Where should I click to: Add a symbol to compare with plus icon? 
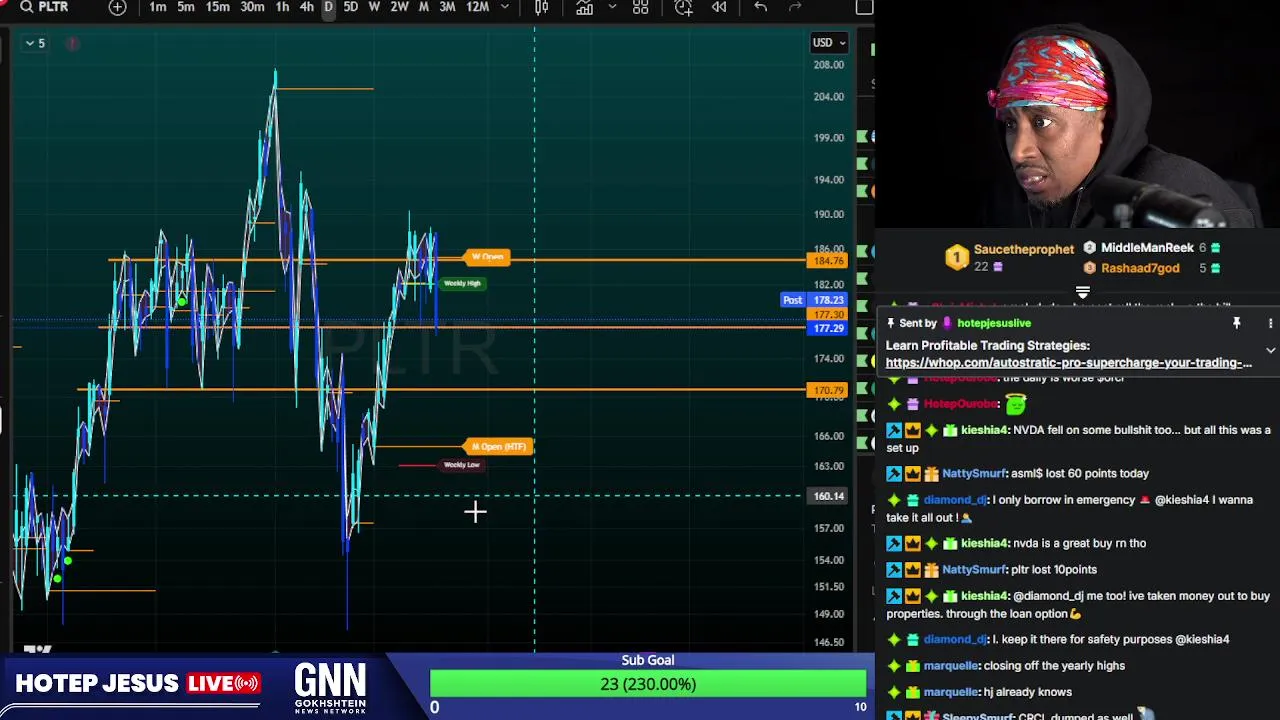(x=117, y=7)
